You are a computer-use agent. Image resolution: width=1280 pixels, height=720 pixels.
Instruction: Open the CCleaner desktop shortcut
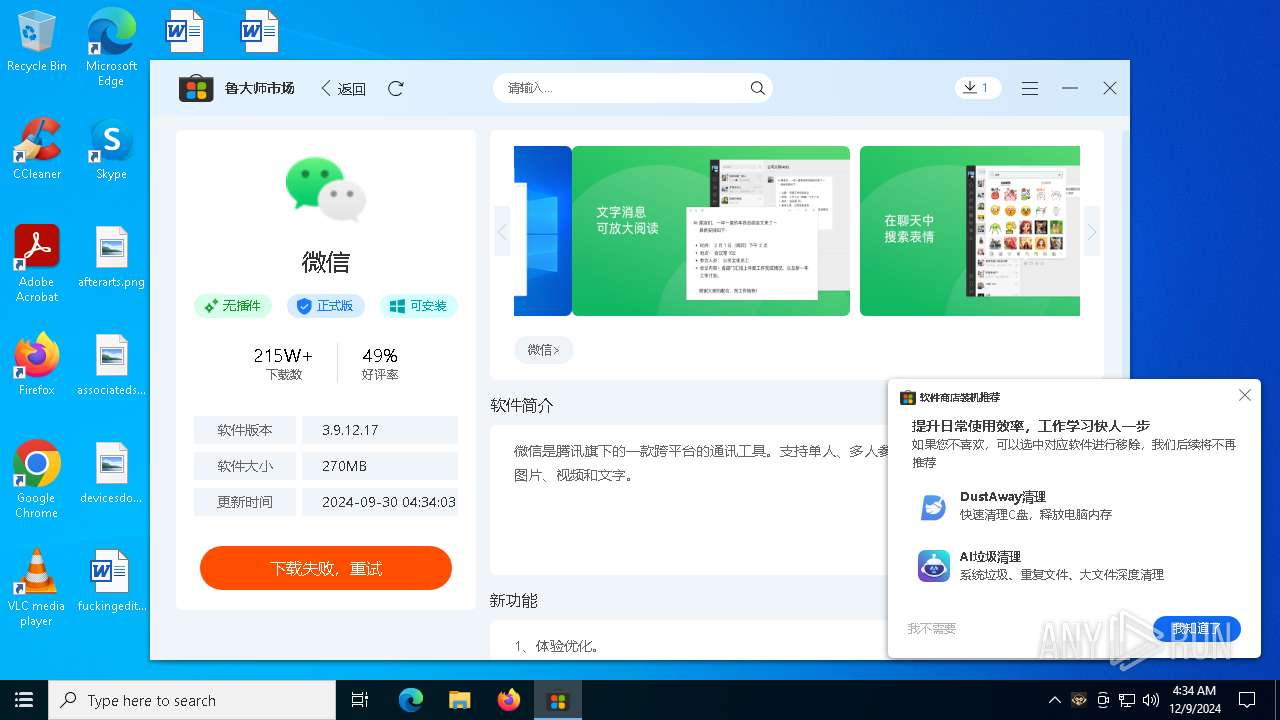[37, 149]
